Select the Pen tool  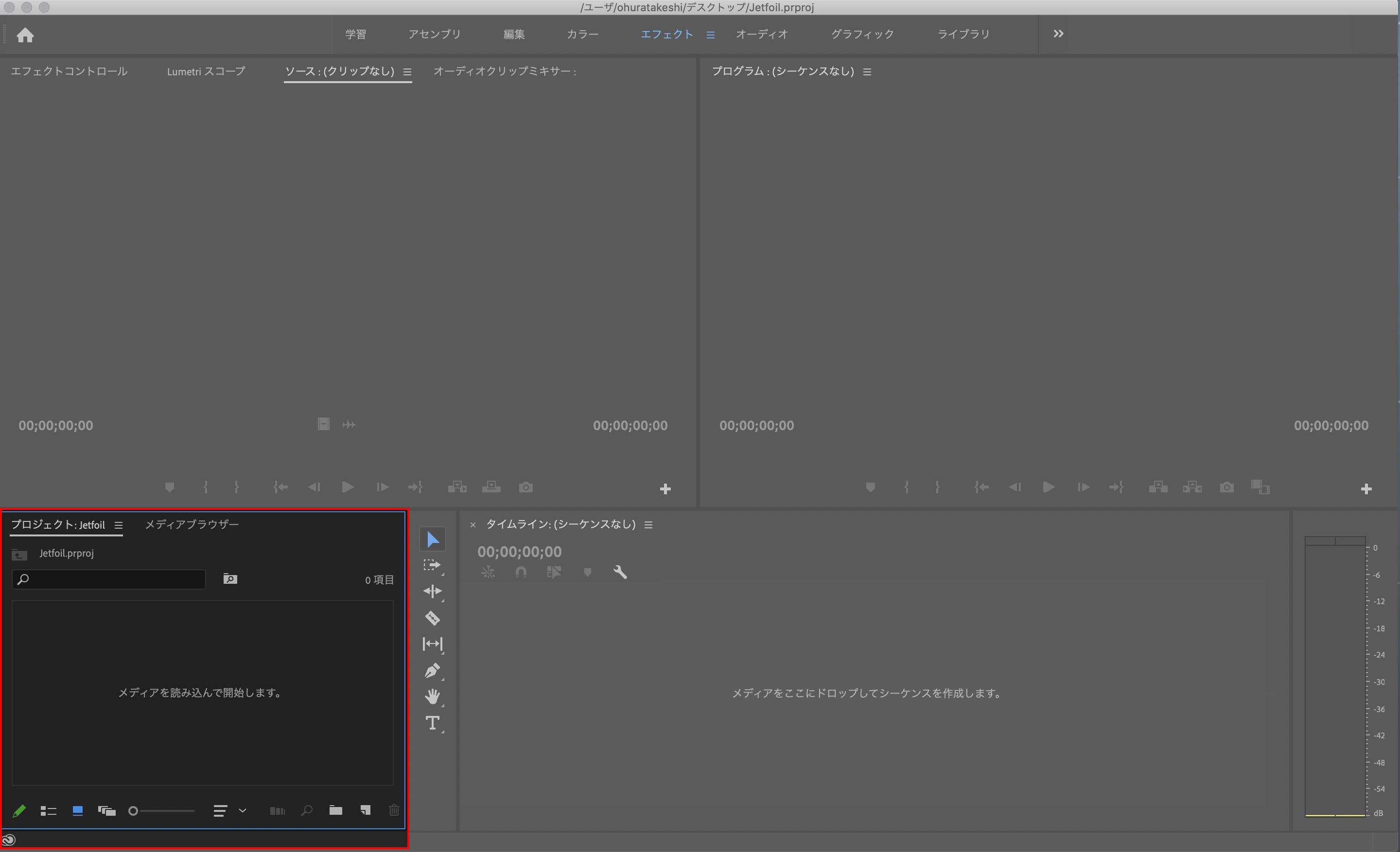(432, 671)
